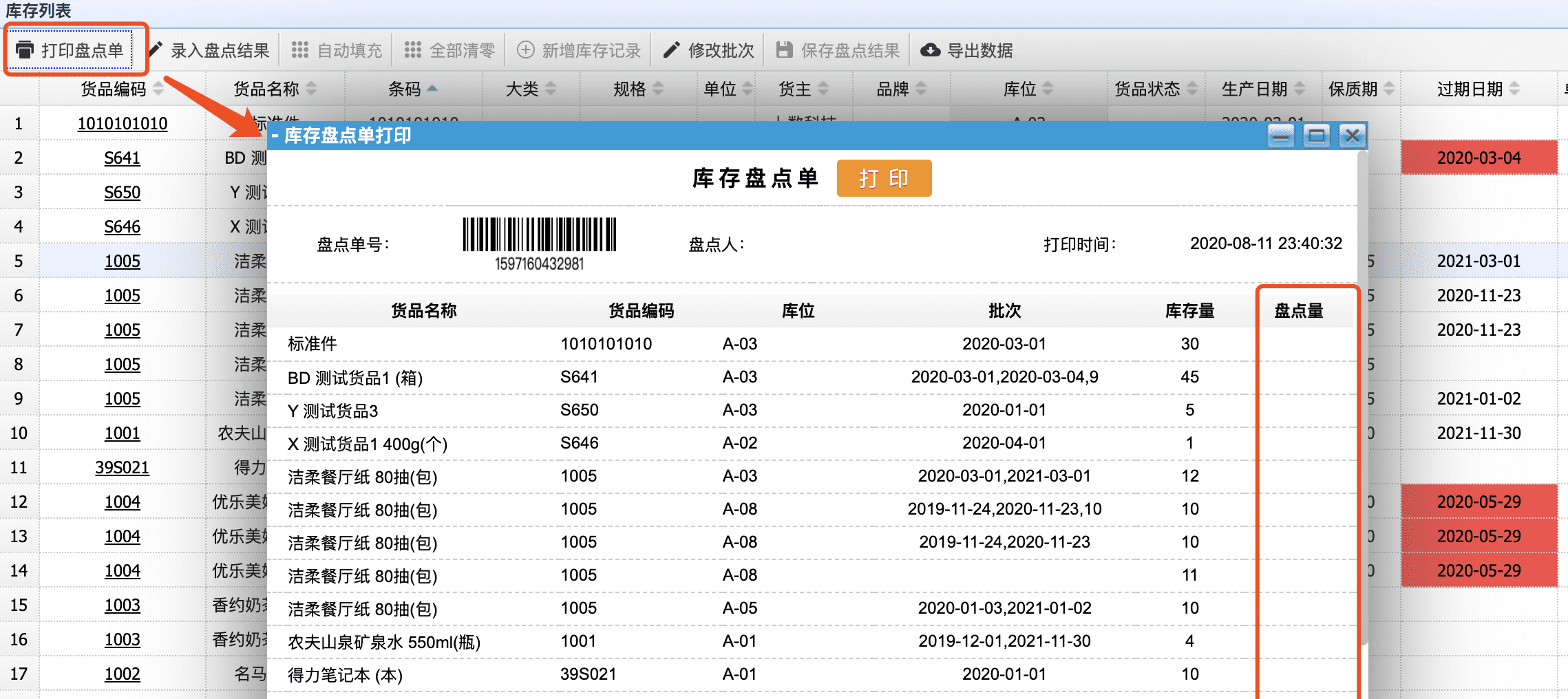Sort by 库位 column arrows
Image resolution: width=1568 pixels, height=699 pixels.
click(x=1048, y=89)
